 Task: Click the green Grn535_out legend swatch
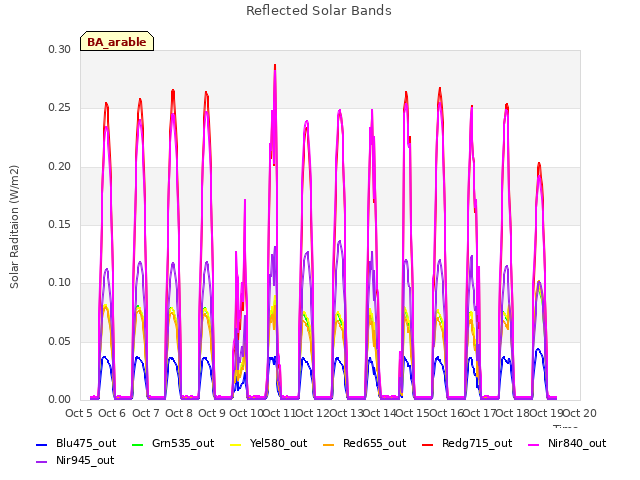(138, 444)
